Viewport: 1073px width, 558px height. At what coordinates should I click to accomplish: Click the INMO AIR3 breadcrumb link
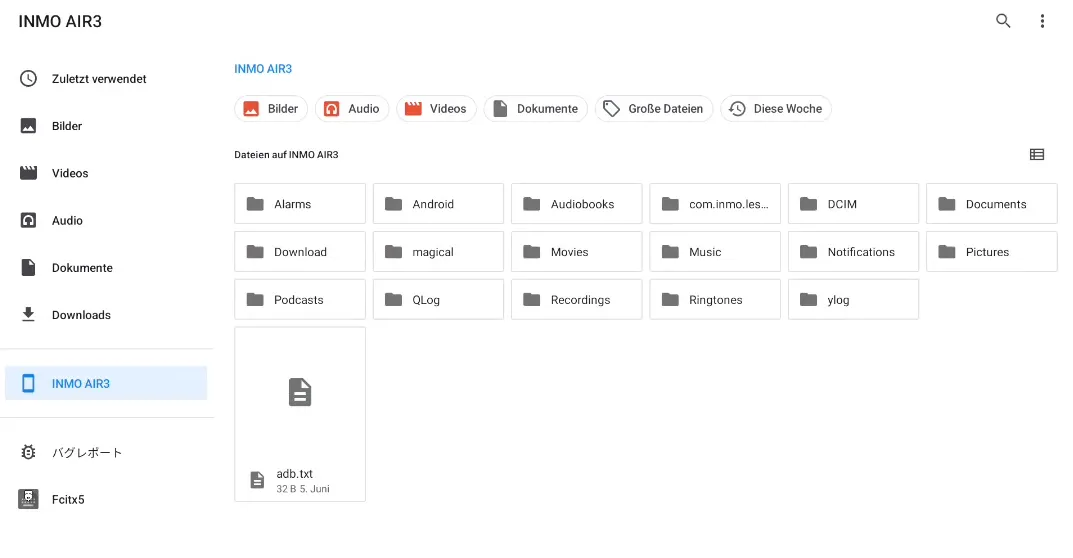[x=263, y=69]
